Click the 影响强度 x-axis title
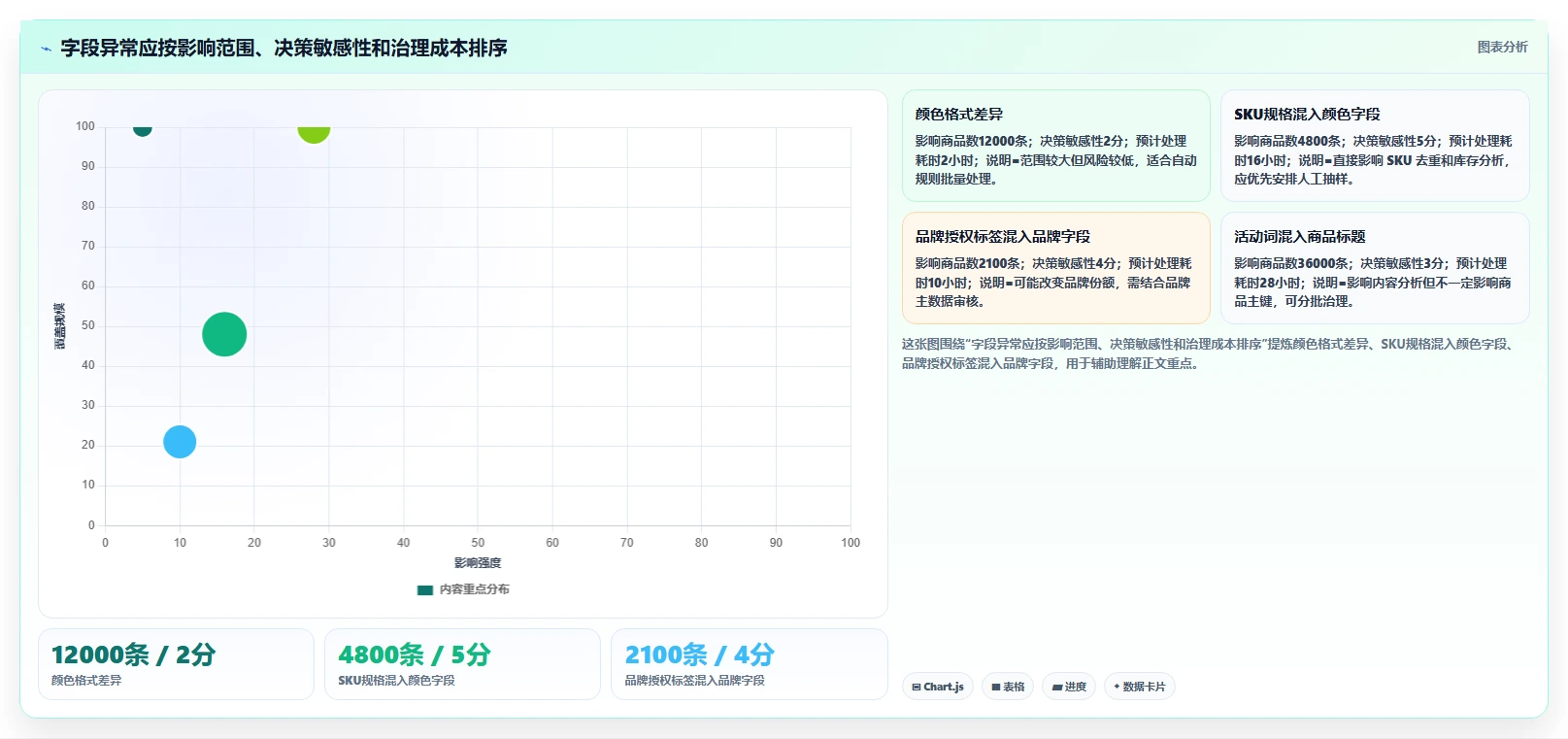 pyautogui.click(x=478, y=563)
